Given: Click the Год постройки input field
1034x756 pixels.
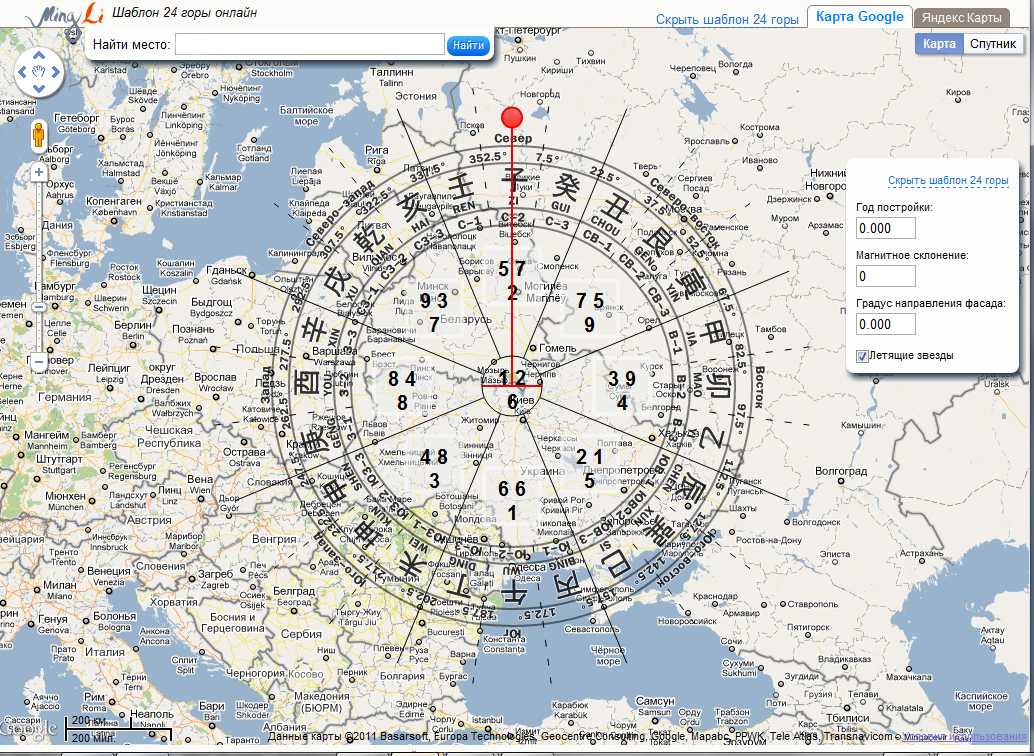Looking at the screenshot, I should (885, 228).
